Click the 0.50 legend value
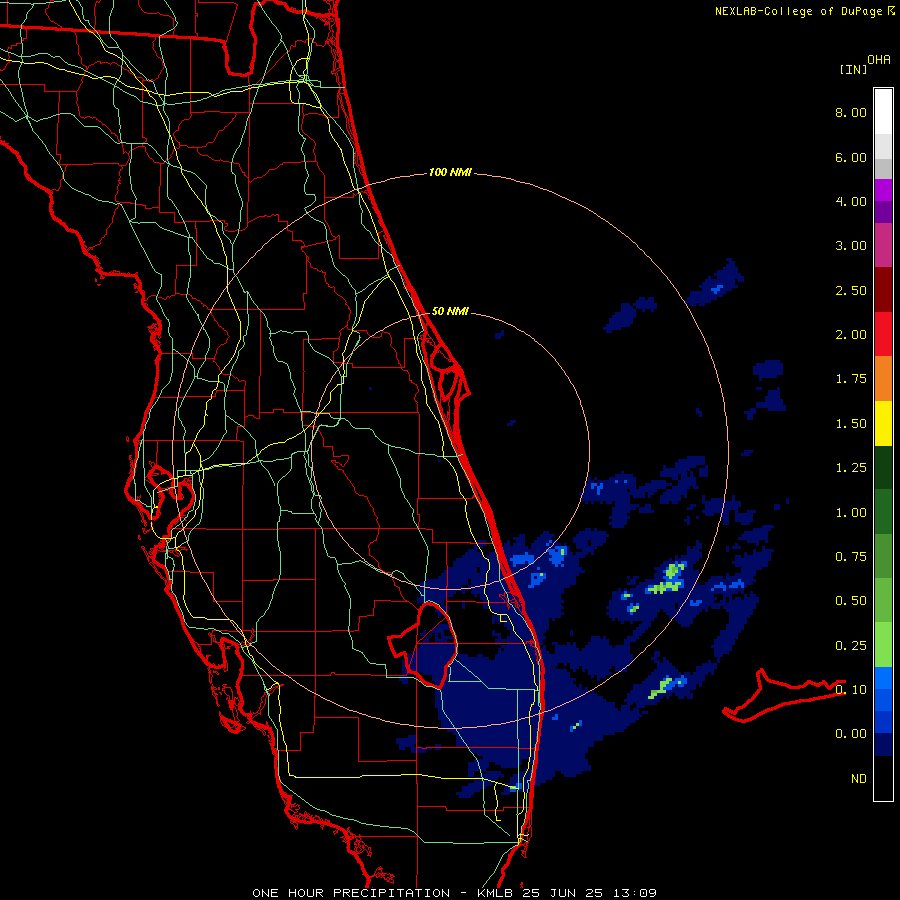900x900 pixels. point(851,601)
